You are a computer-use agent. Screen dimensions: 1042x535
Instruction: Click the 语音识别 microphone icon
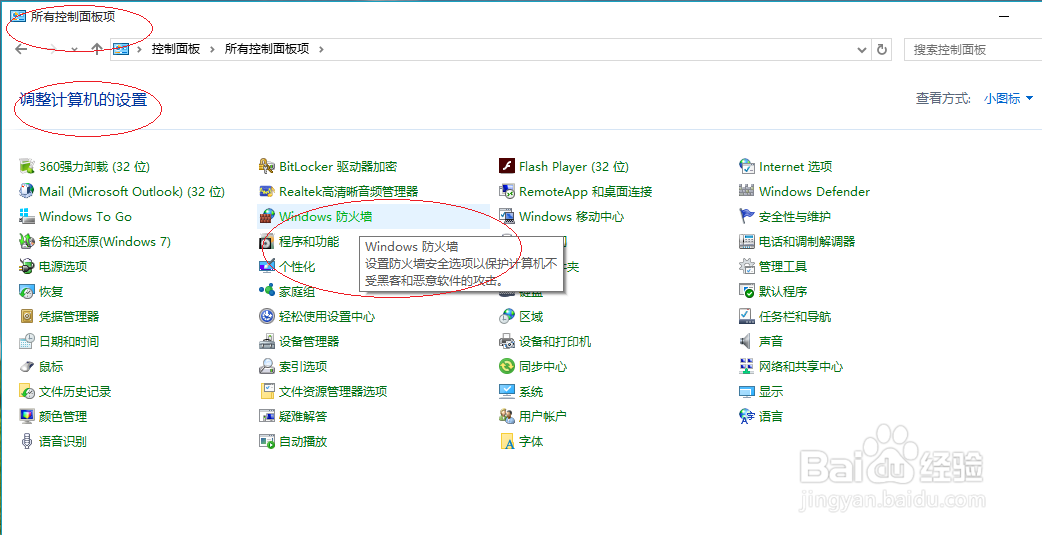[x=27, y=441]
